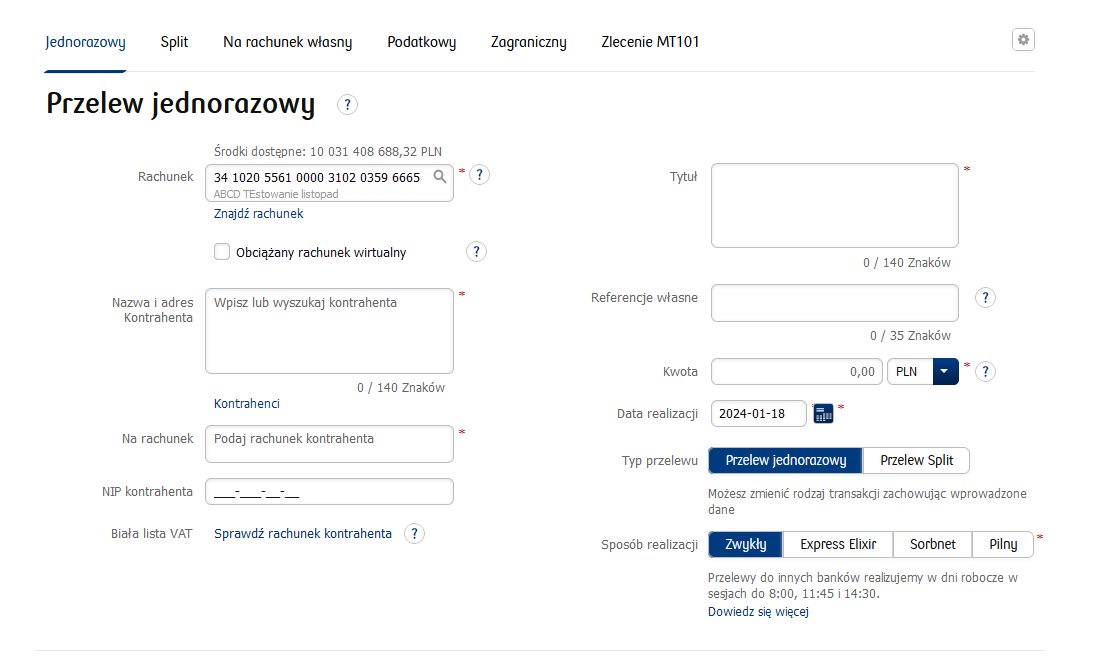Viewport: 1119px width, 671px height.
Task: Click magnifier icon in Rachunek field
Action: tap(439, 177)
